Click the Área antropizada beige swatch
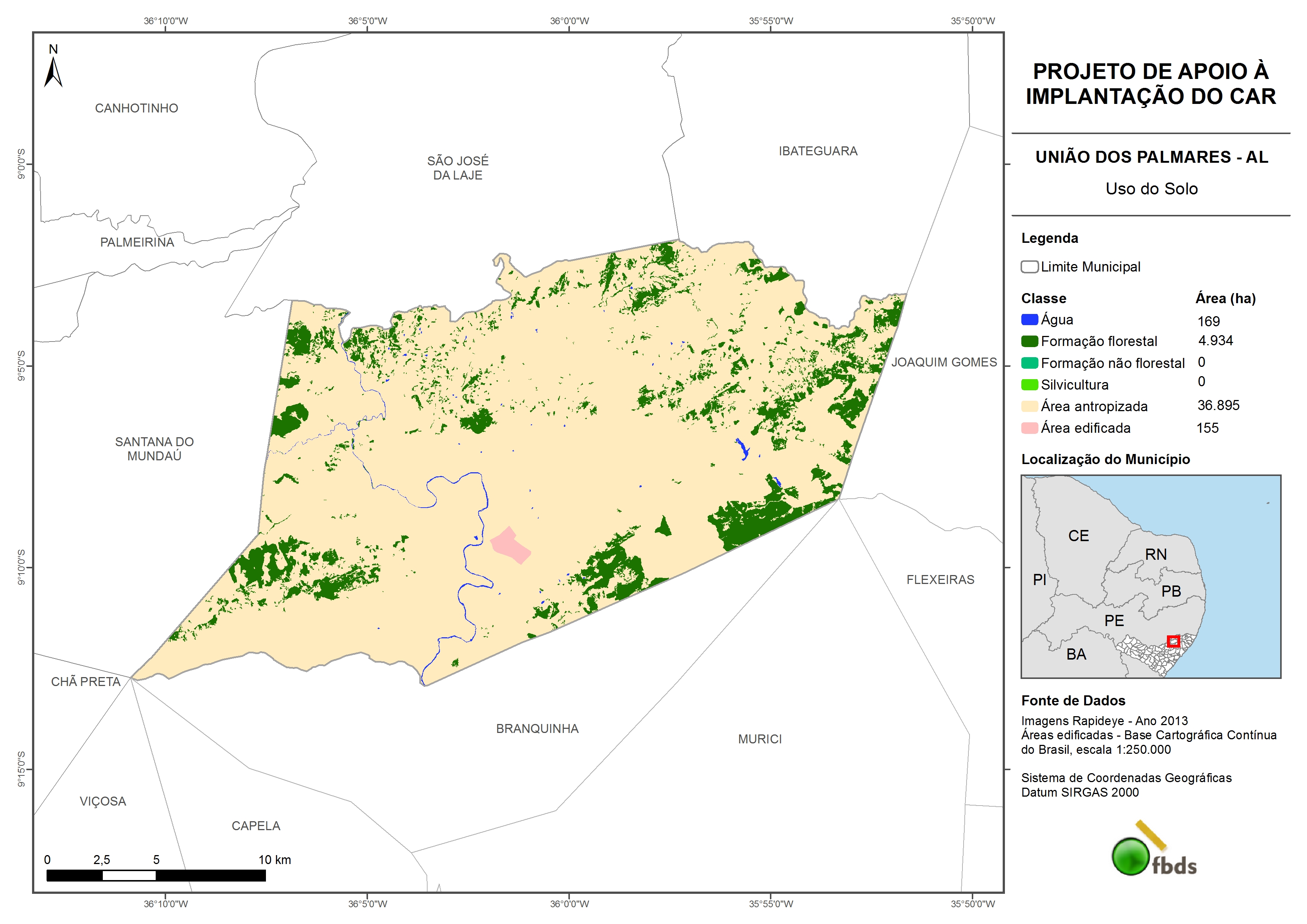1307x924 pixels. (1029, 406)
